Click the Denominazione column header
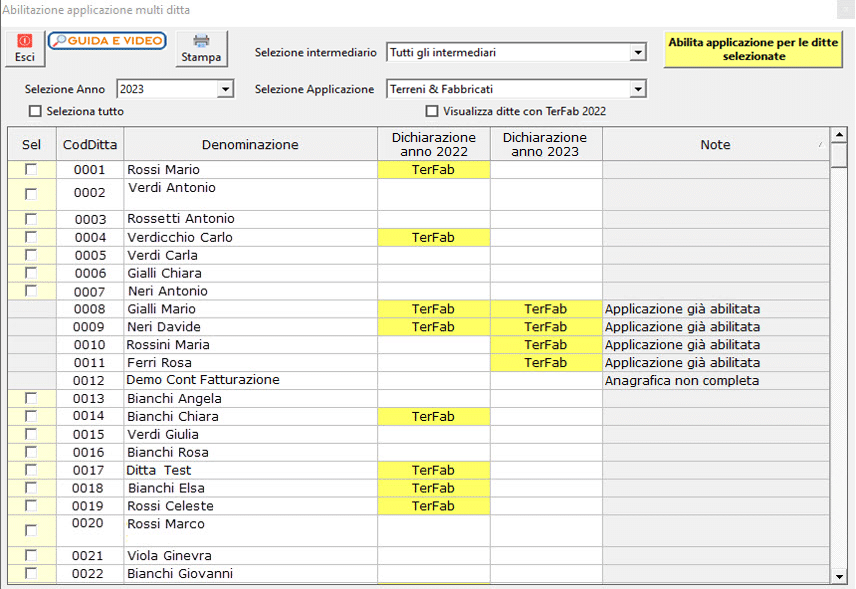Screen dimensions: 856x589 click(250, 145)
